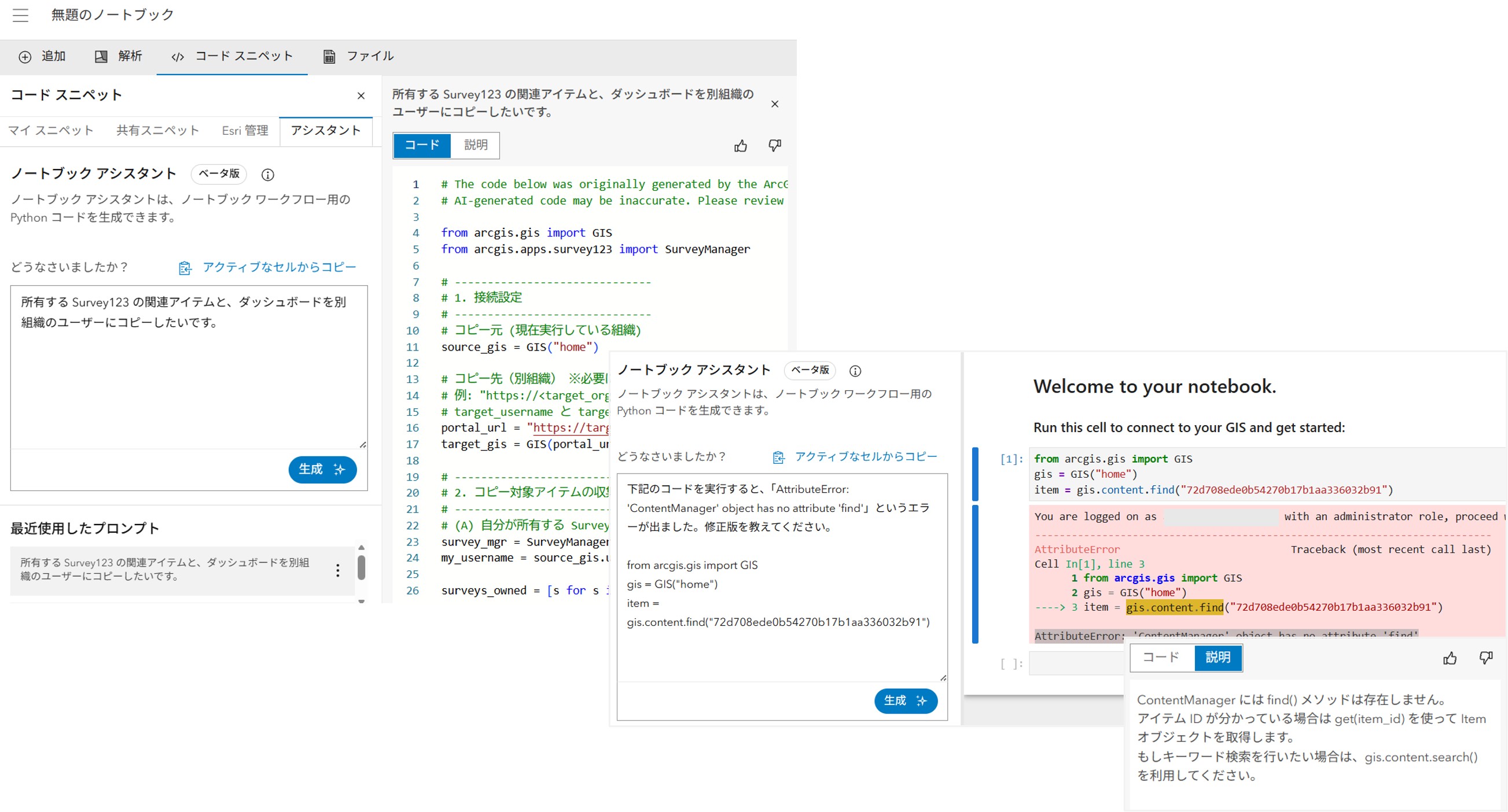Open the hamburger menu at top left
This screenshot has height=812, width=1508.
[x=20, y=15]
